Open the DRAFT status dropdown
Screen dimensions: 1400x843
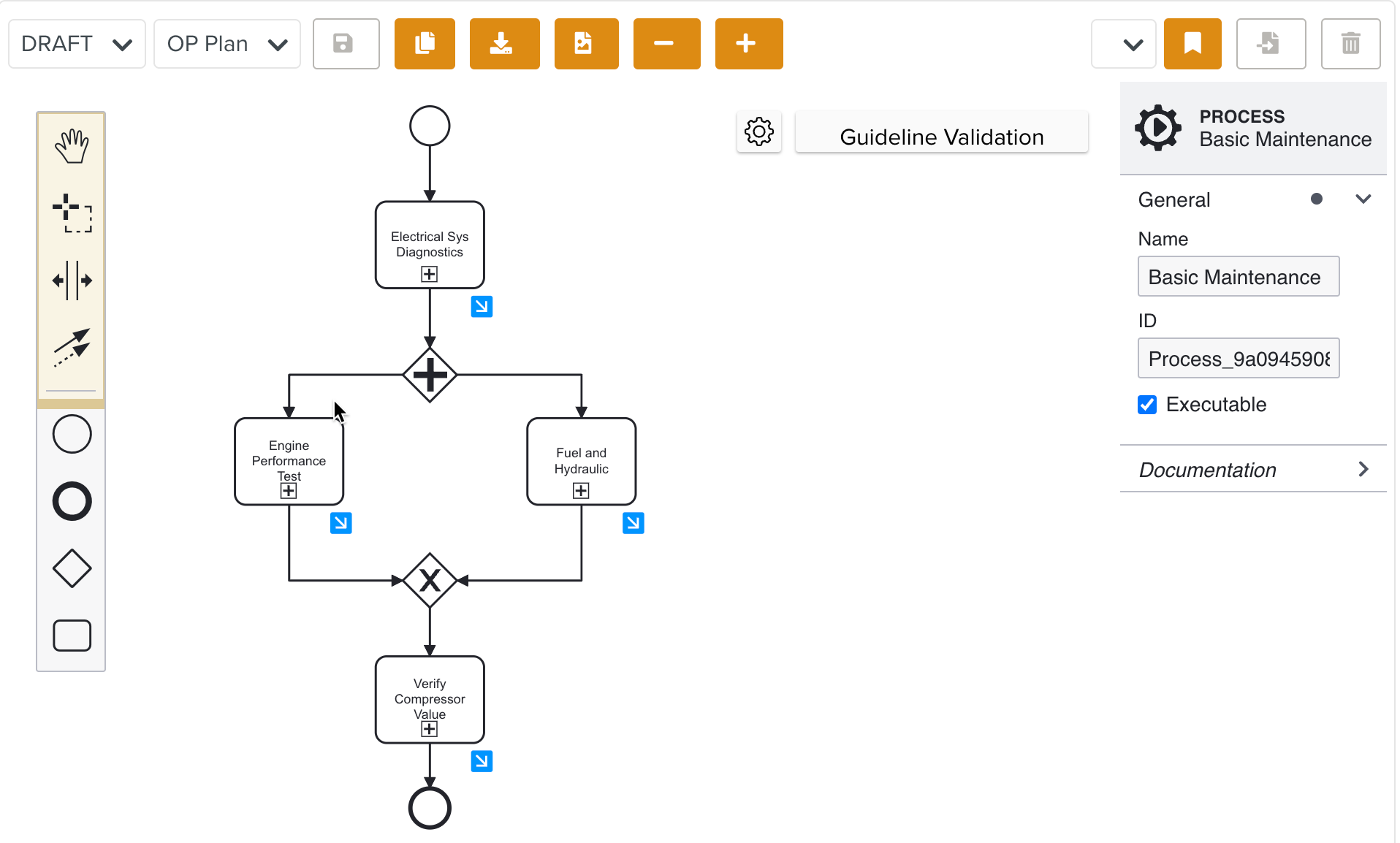coord(77,44)
